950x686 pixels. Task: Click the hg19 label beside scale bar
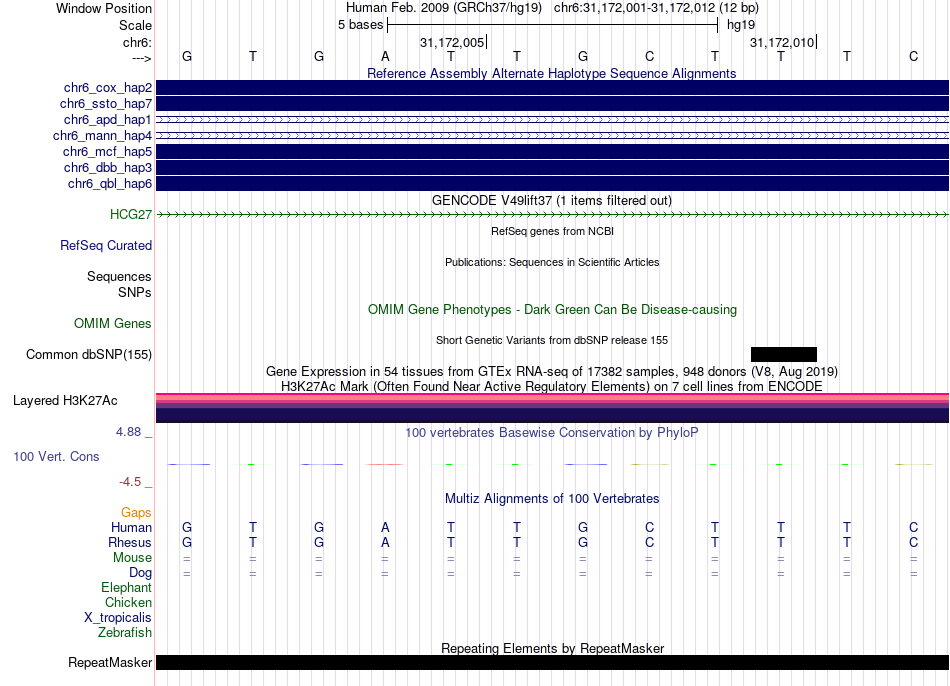click(741, 25)
